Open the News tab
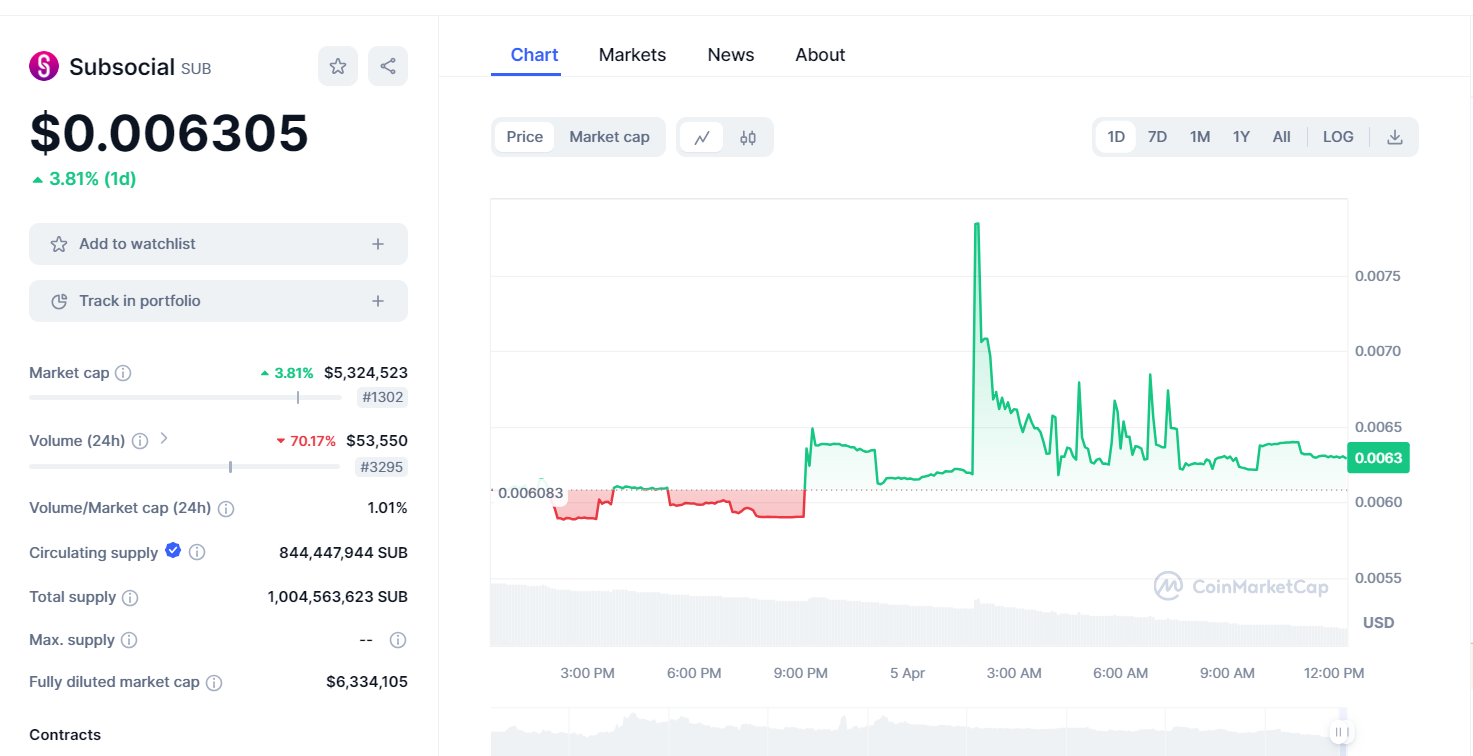 point(730,55)
